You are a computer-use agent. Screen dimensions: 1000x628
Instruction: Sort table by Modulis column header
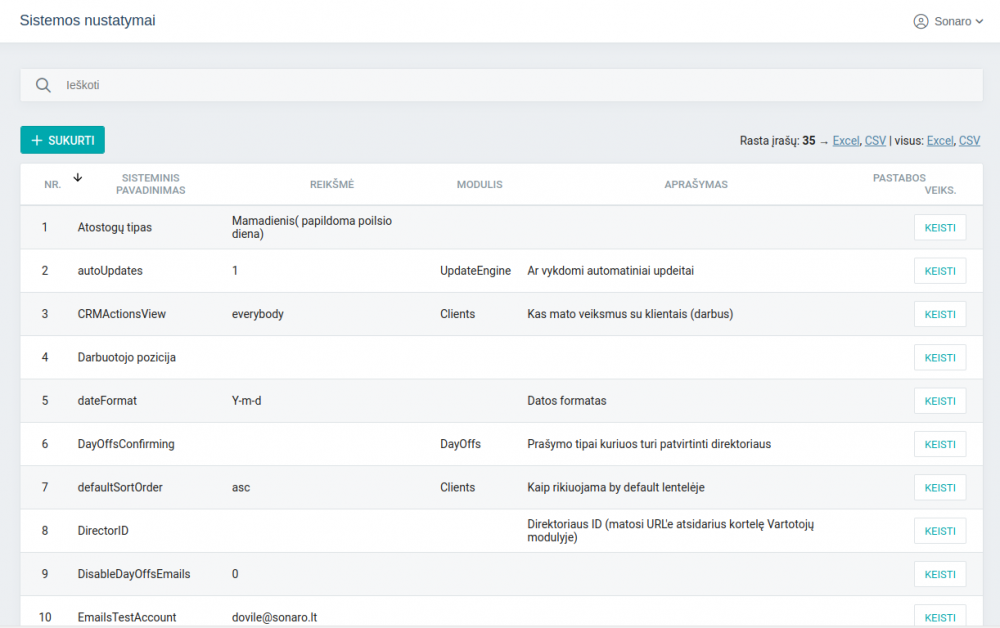479,184
